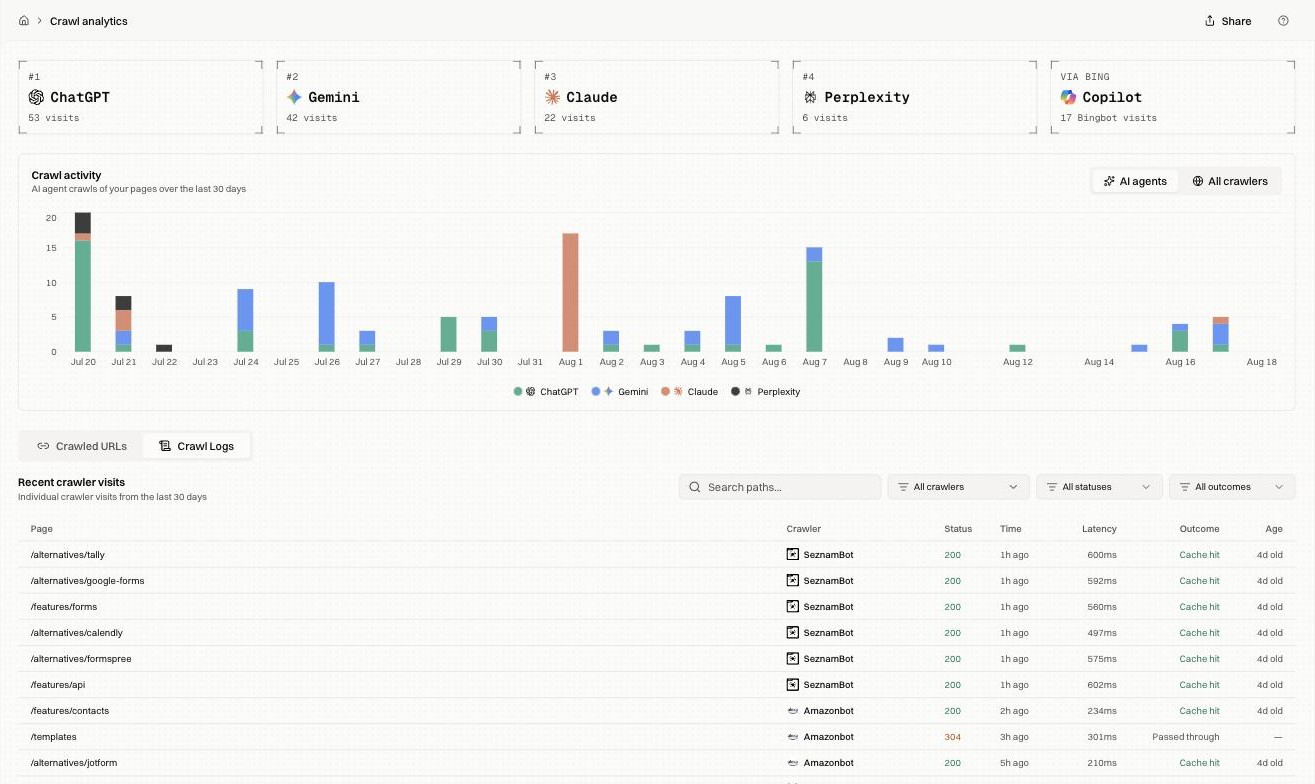Open the All crawlers filter dropdown
The image size is (1315, 784).
958,487
